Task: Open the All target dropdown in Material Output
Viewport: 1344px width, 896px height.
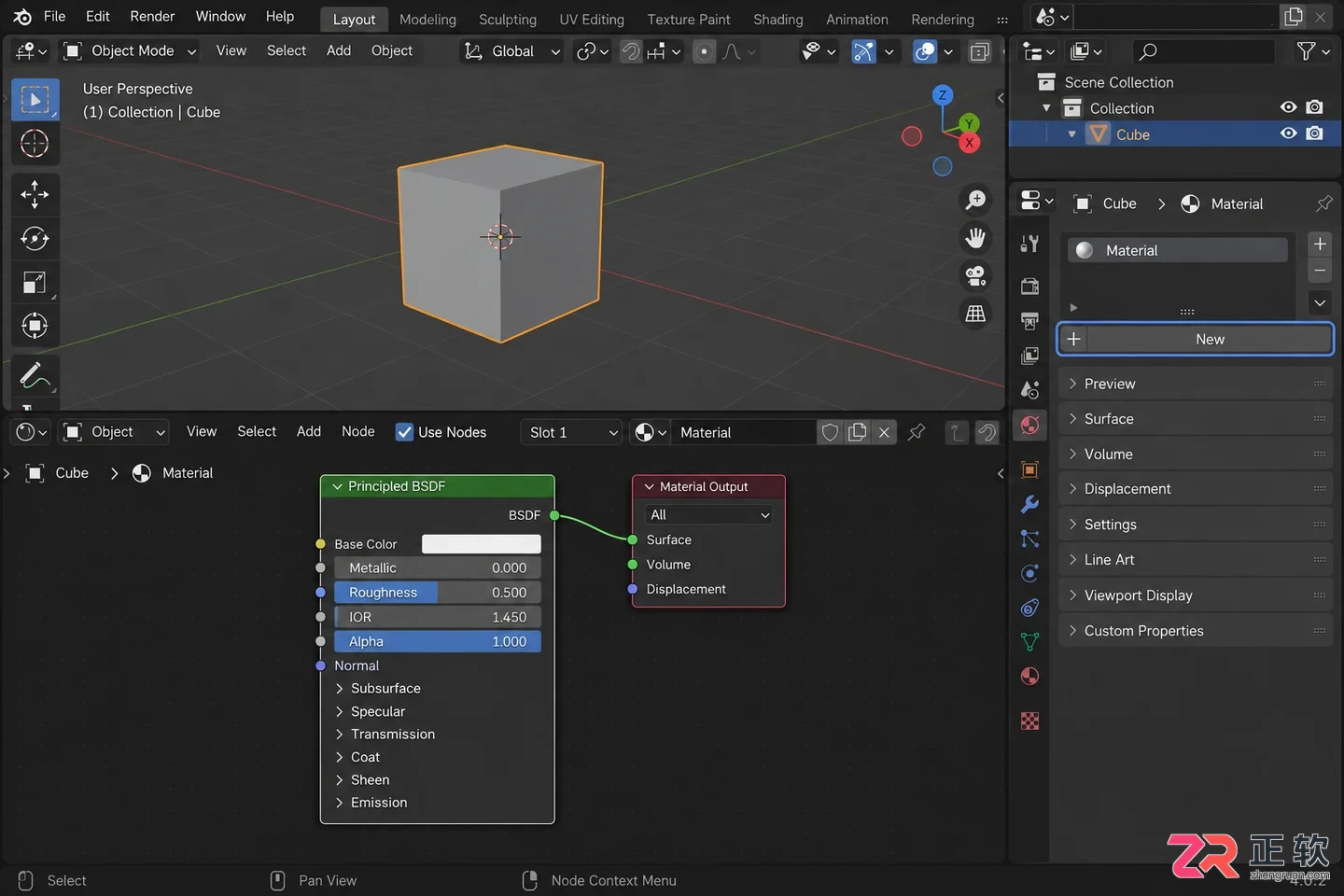Action: (708, 515)
